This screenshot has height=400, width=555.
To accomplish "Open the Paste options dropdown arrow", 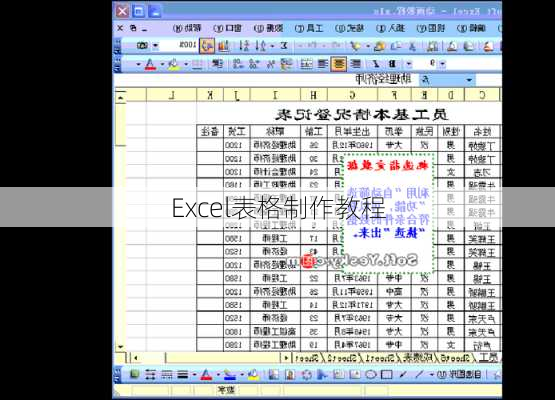I will pos(368,46).
